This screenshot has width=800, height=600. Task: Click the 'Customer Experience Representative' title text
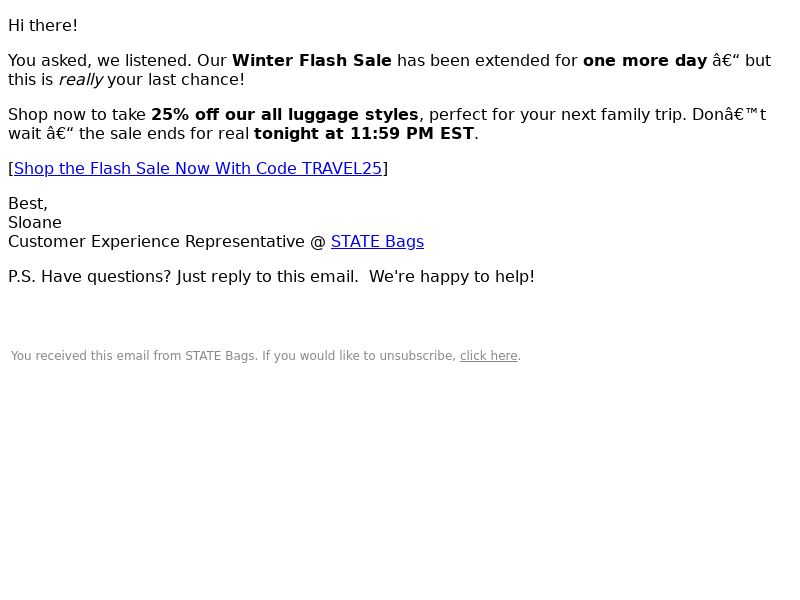[x=156, y=241]
